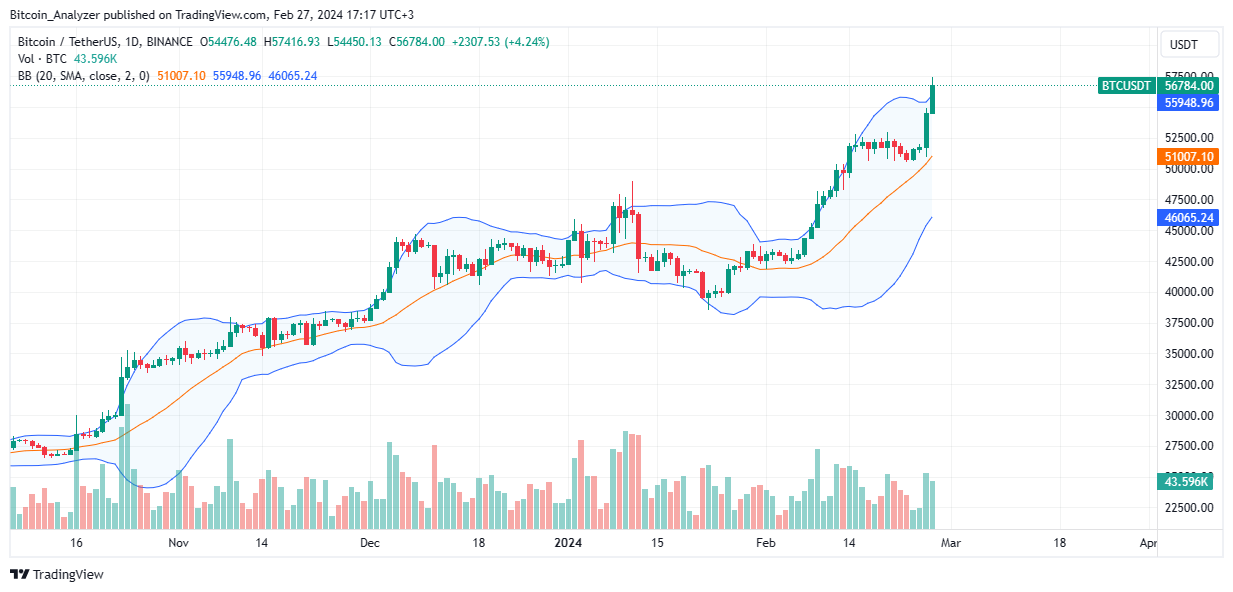Click the 2024 label on time axis
Image resolution: width=1233 pixels, height=592 pixels.
[x=568, y=543]
